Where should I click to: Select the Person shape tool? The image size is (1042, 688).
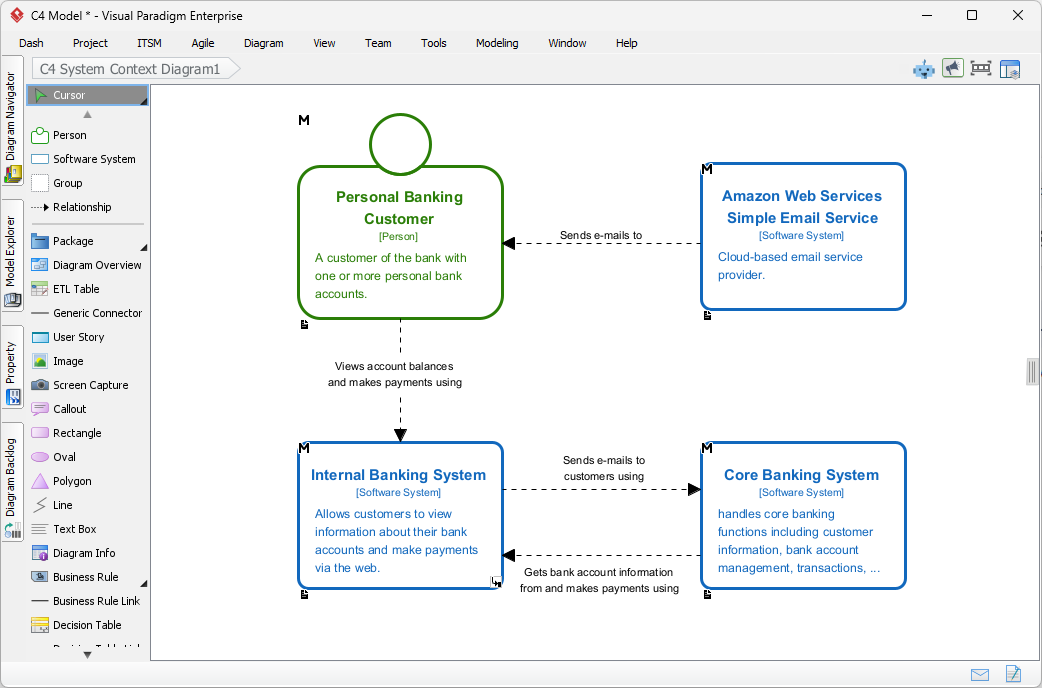[69, 135]
